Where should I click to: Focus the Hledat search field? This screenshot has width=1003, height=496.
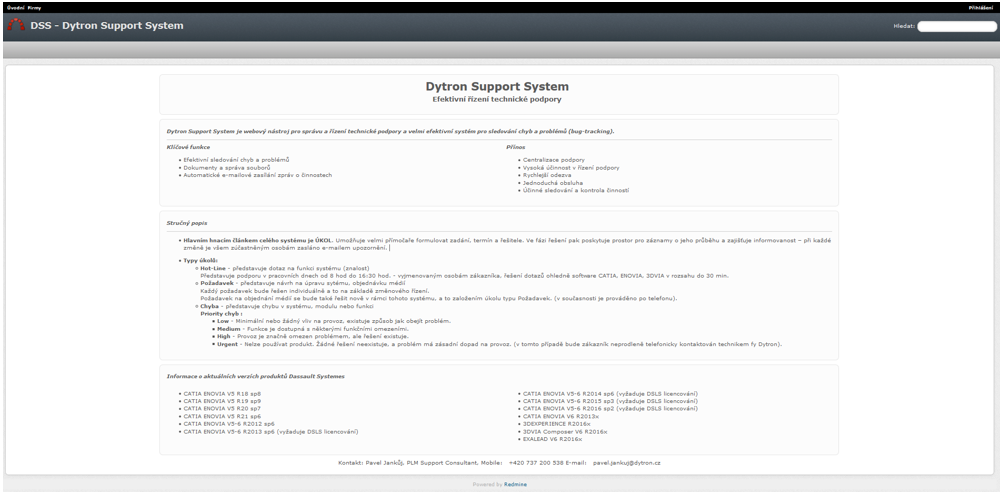[x=957, y=26]
